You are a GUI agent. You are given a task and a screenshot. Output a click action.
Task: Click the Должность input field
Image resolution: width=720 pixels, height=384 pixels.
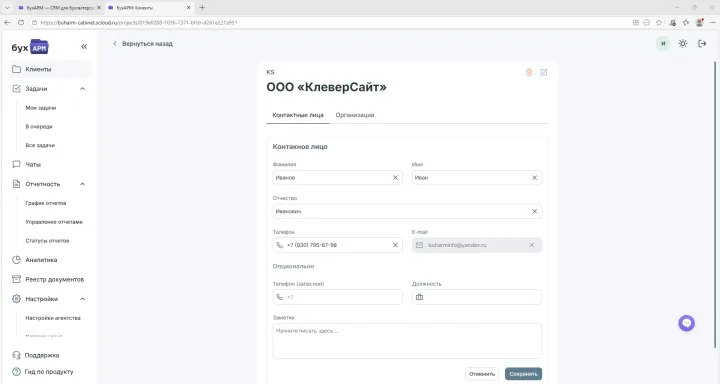point(477,297)
